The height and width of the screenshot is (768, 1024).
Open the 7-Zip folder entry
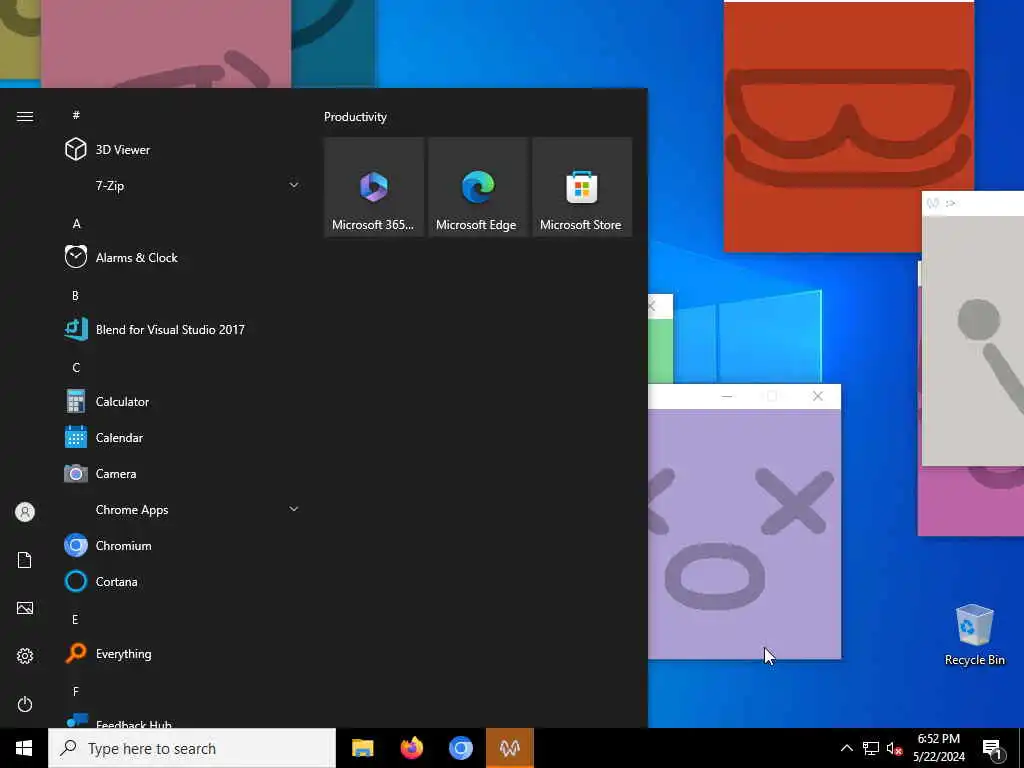click(x=182, y=185)
